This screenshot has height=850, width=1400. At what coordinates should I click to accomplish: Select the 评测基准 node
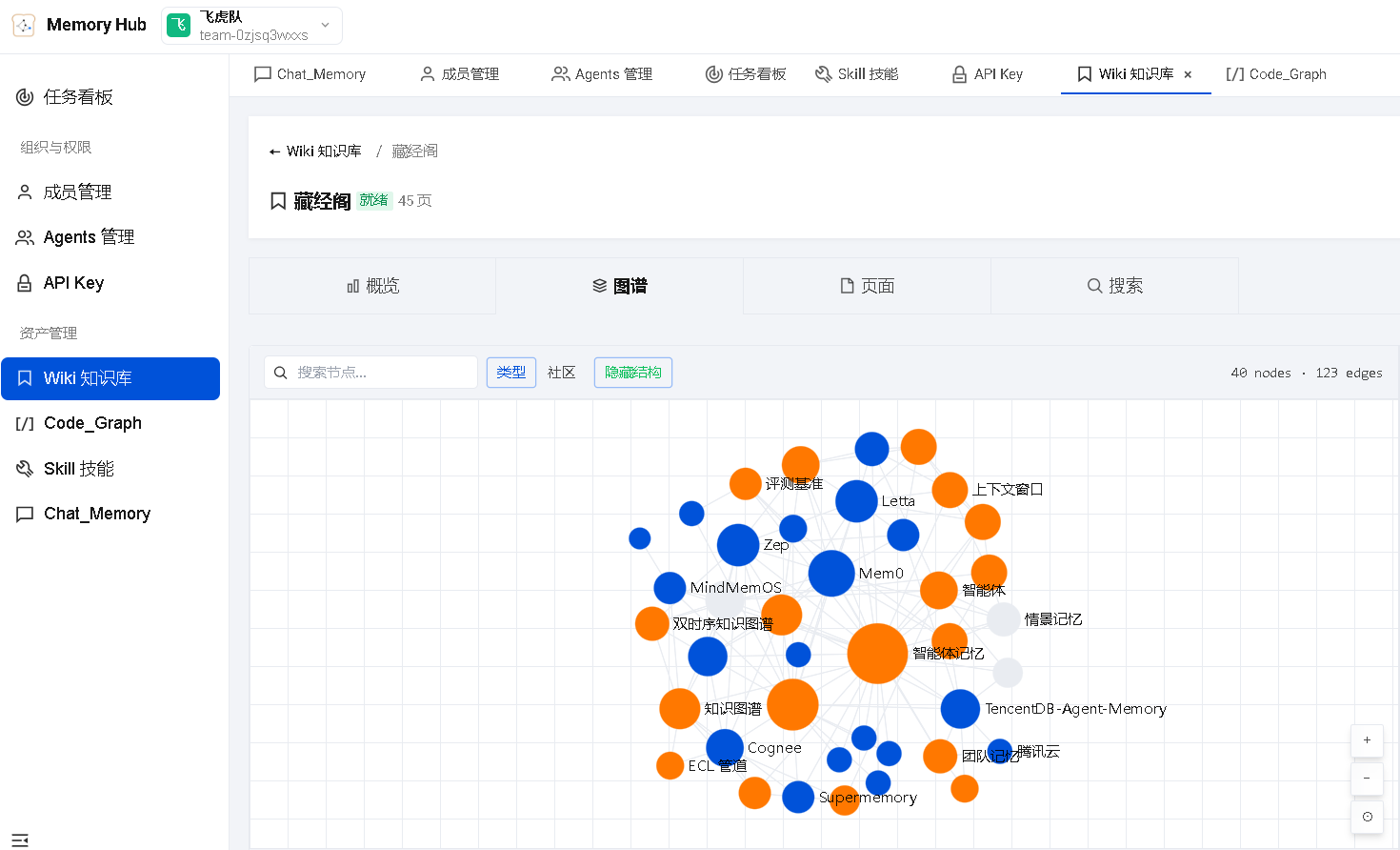[745, 484]
